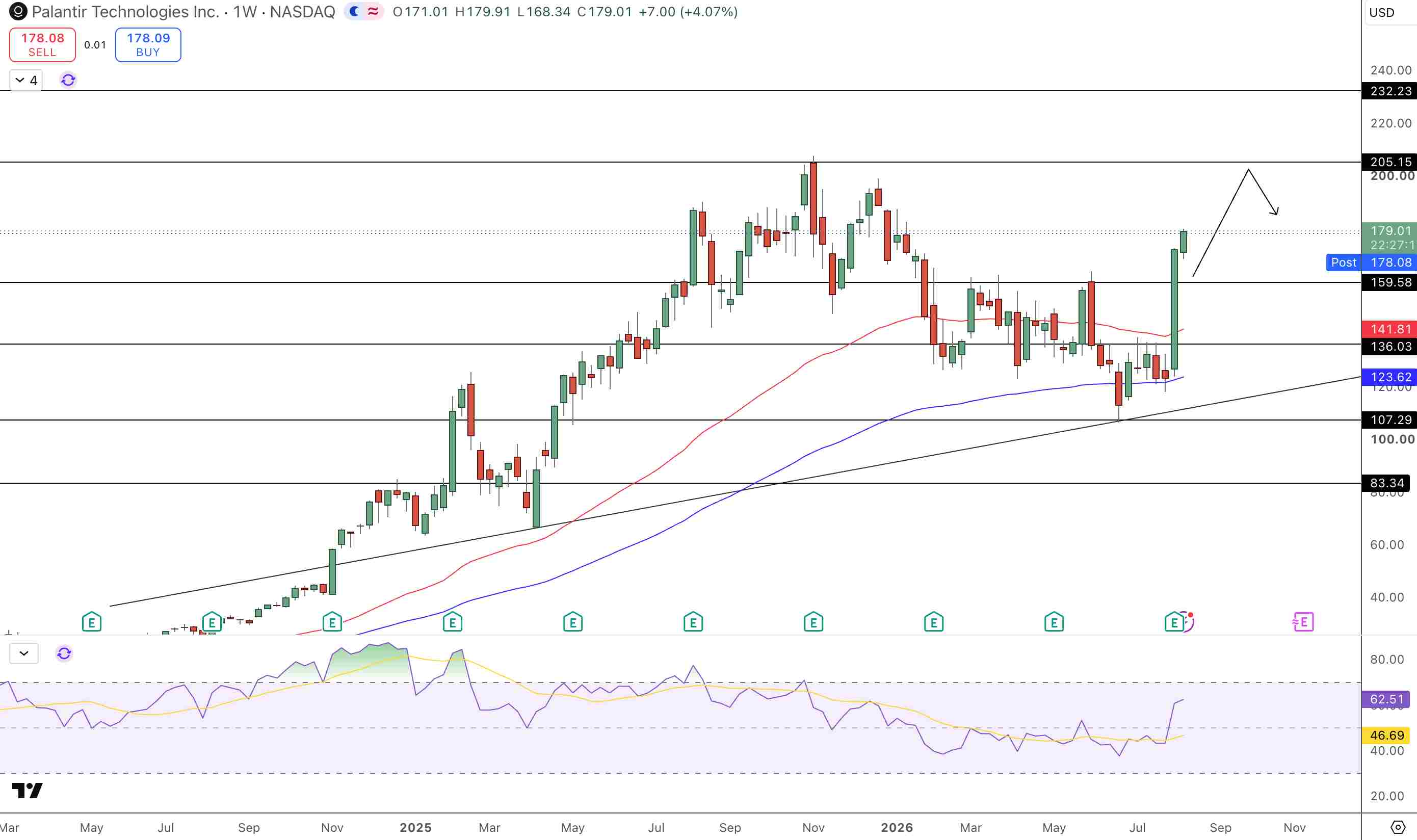Screen dimensions: 1417x840
Task: Click the 60.00 price scale label
Action: [x=1387, y=544]
